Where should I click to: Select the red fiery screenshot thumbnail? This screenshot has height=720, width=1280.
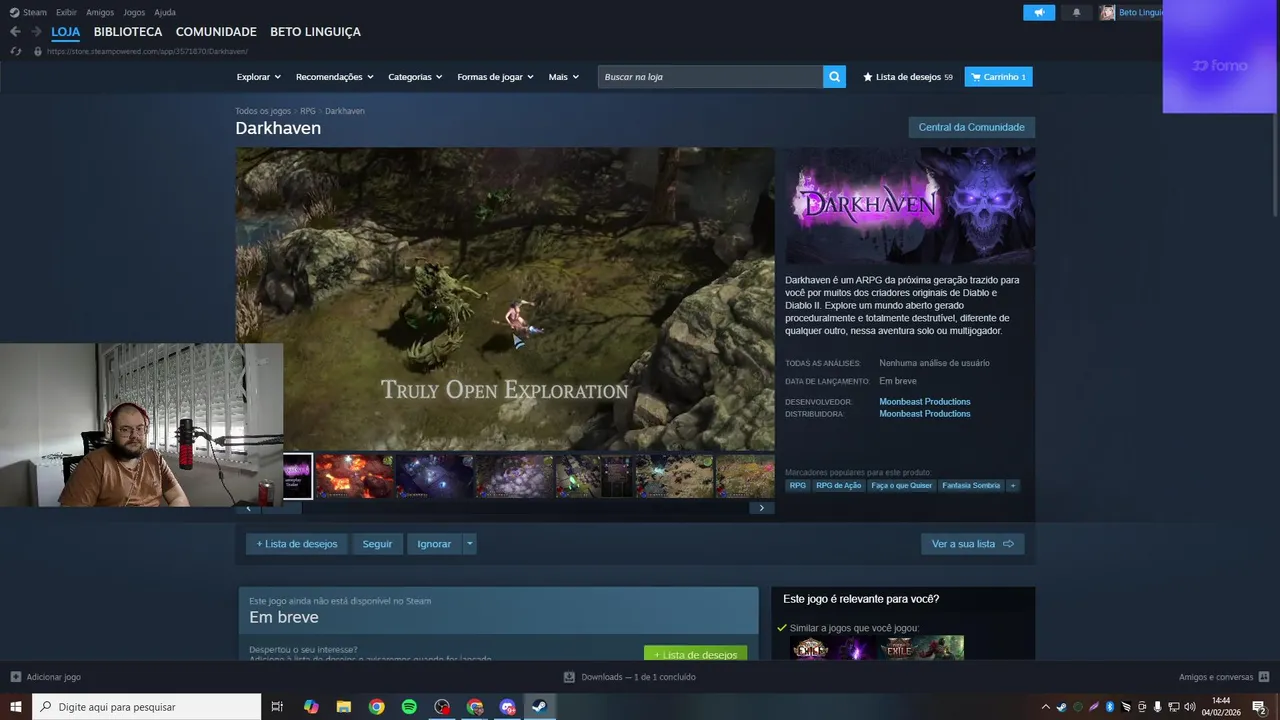pyautogui.click(x=354, y=476)
